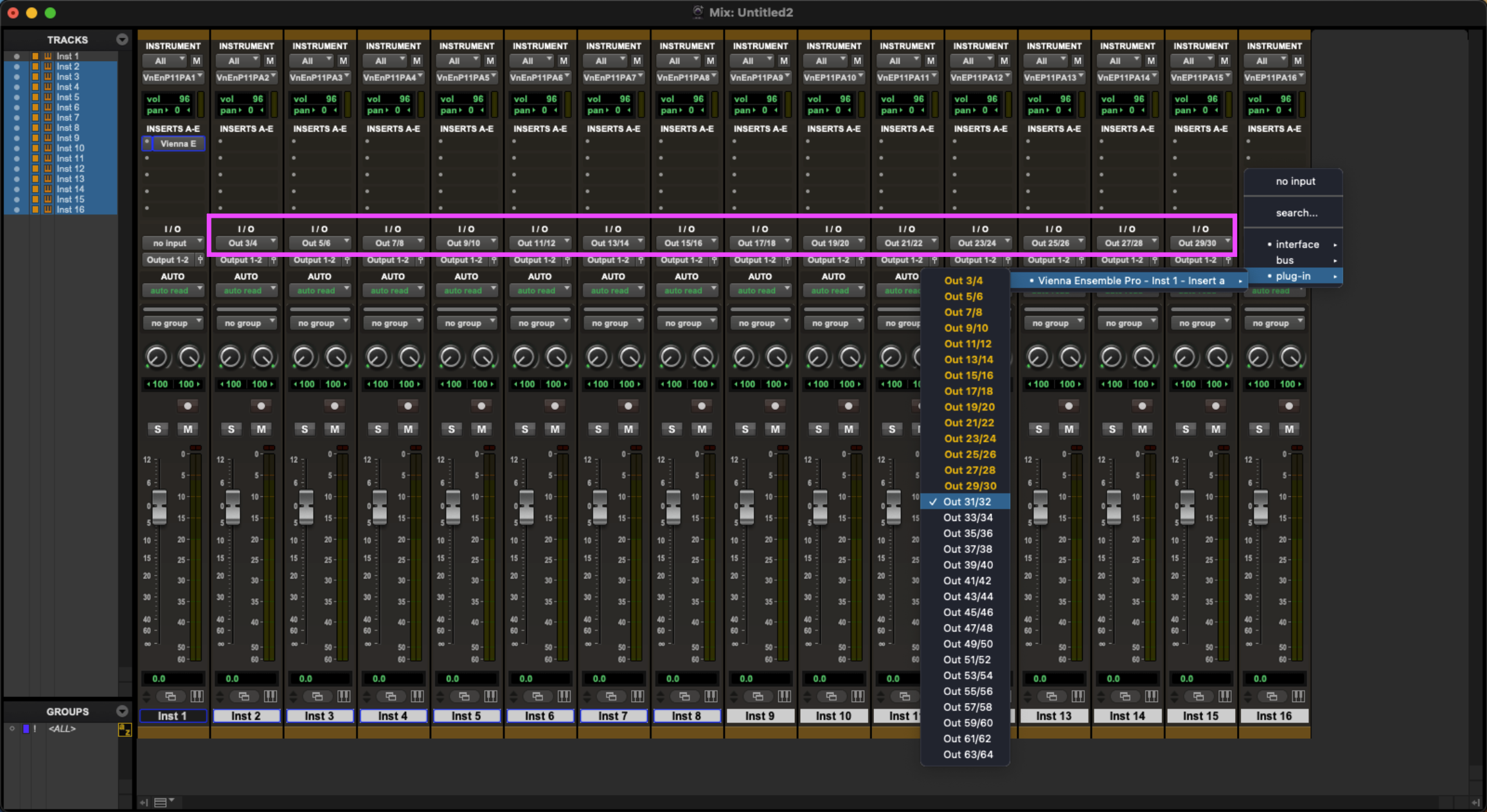The width and height of the screenshot is (1487, 812).
Task: Click the piano keyboard icon on Inst 16
Action: (x=1299, y=696)
